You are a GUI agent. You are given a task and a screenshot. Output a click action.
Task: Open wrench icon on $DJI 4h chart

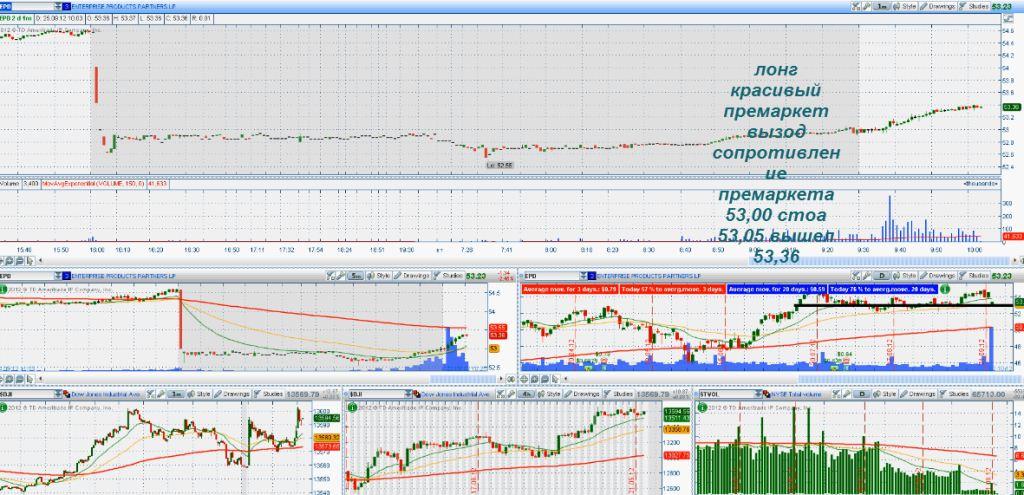[x=511, y=394]
